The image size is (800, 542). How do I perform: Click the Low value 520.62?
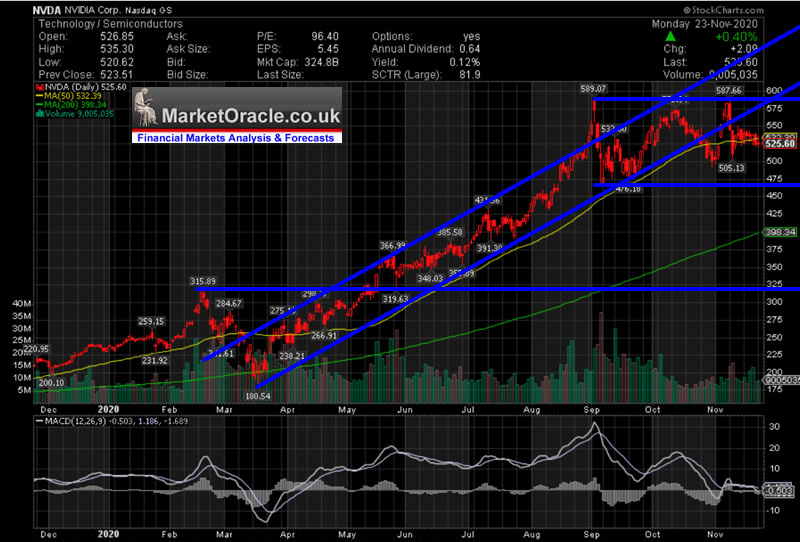117,62
